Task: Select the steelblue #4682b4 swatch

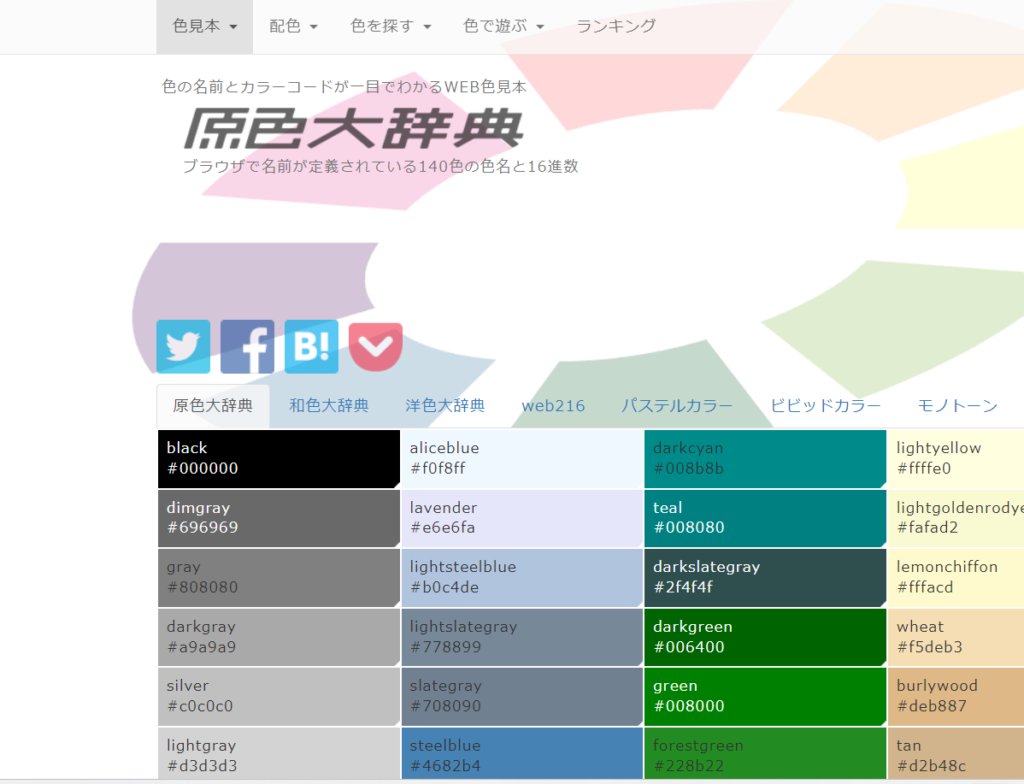Action: click(x=520, y=755)
